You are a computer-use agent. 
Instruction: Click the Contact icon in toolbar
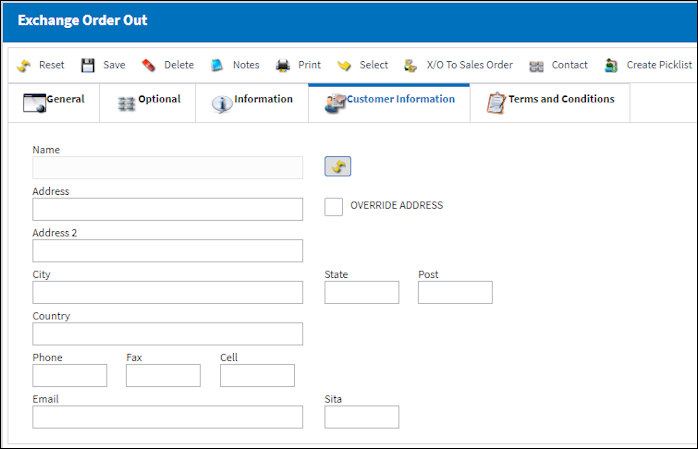(536, 66)
